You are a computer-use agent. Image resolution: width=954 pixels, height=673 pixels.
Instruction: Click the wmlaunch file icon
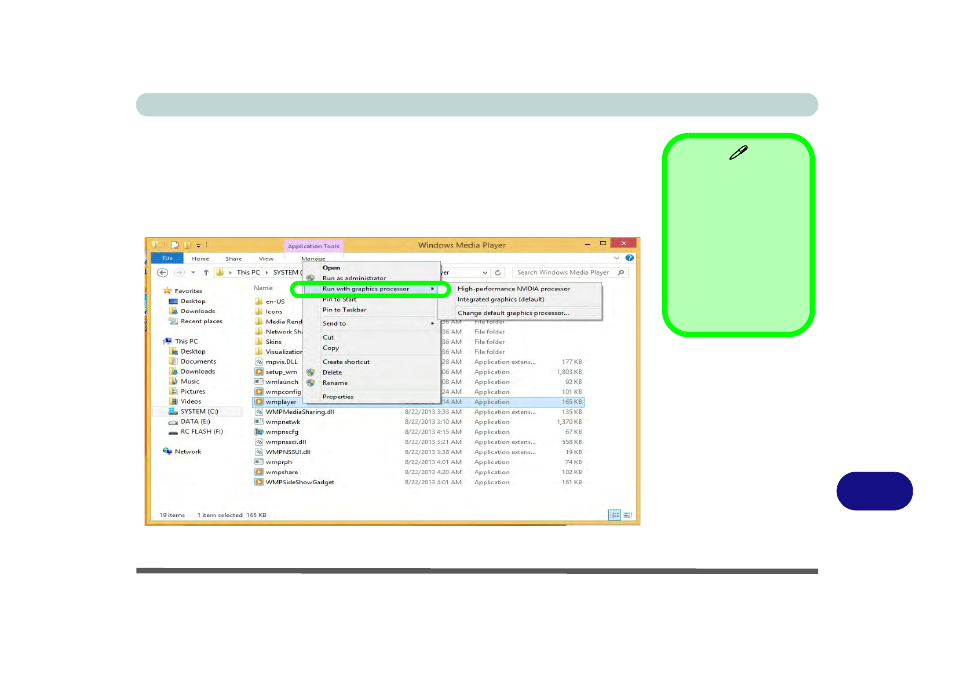click(x=259, y=382)
